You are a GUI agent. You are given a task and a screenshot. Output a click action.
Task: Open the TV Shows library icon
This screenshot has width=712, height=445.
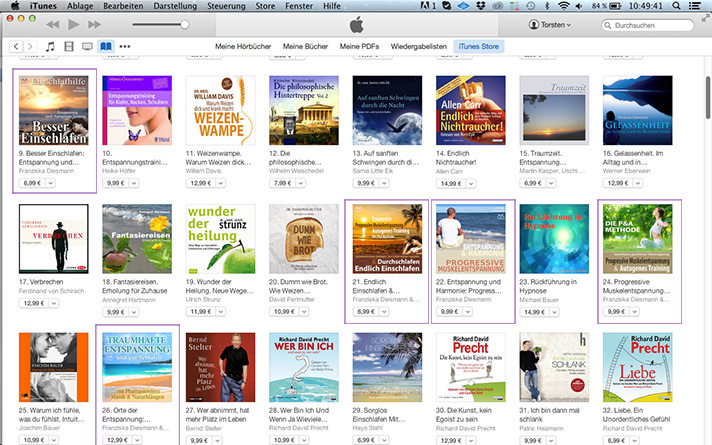(x=88, y=47)
